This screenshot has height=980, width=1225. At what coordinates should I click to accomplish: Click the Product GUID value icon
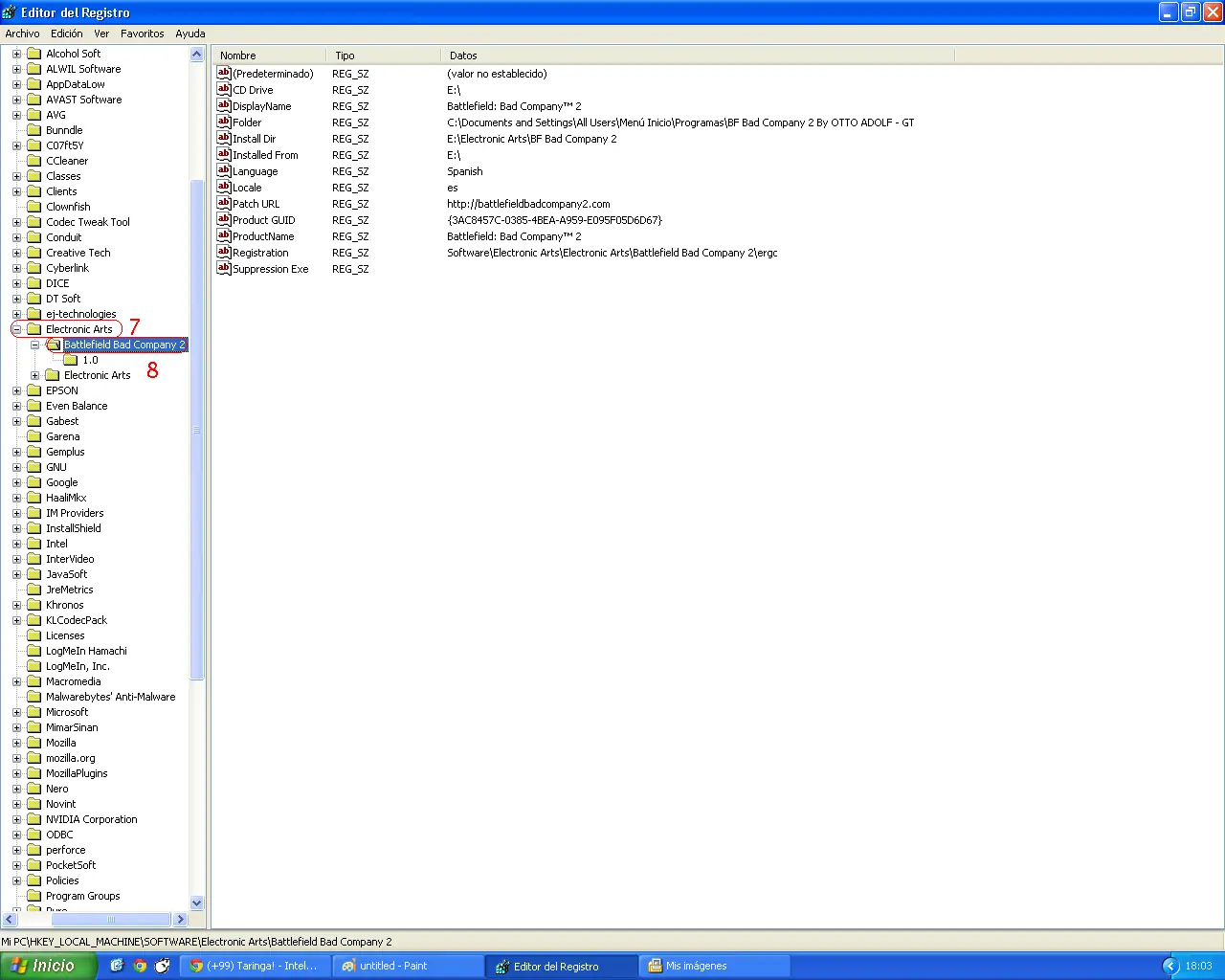click(x=224, y=220)
